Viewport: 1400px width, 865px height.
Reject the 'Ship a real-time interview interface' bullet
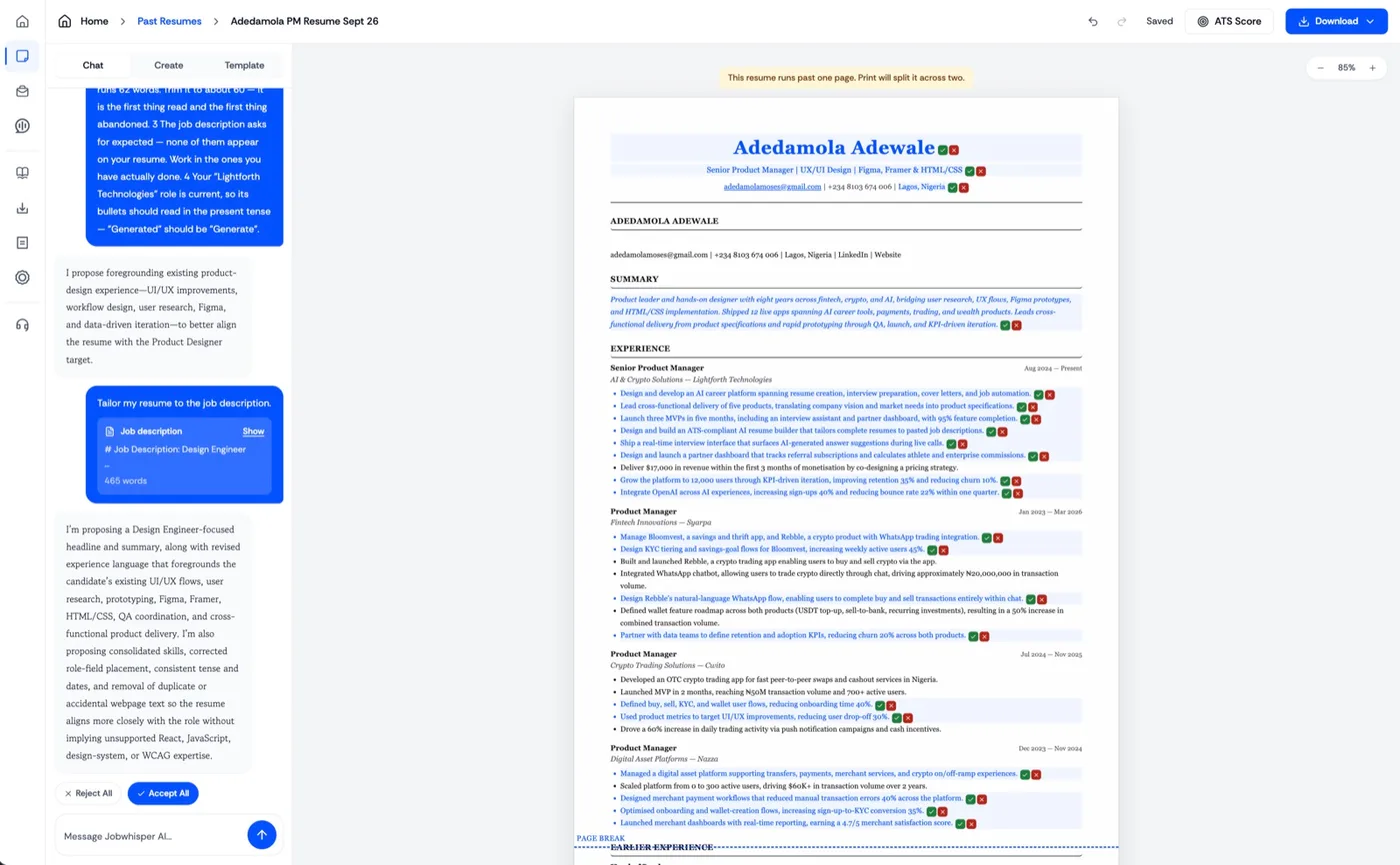pos(962,444)
